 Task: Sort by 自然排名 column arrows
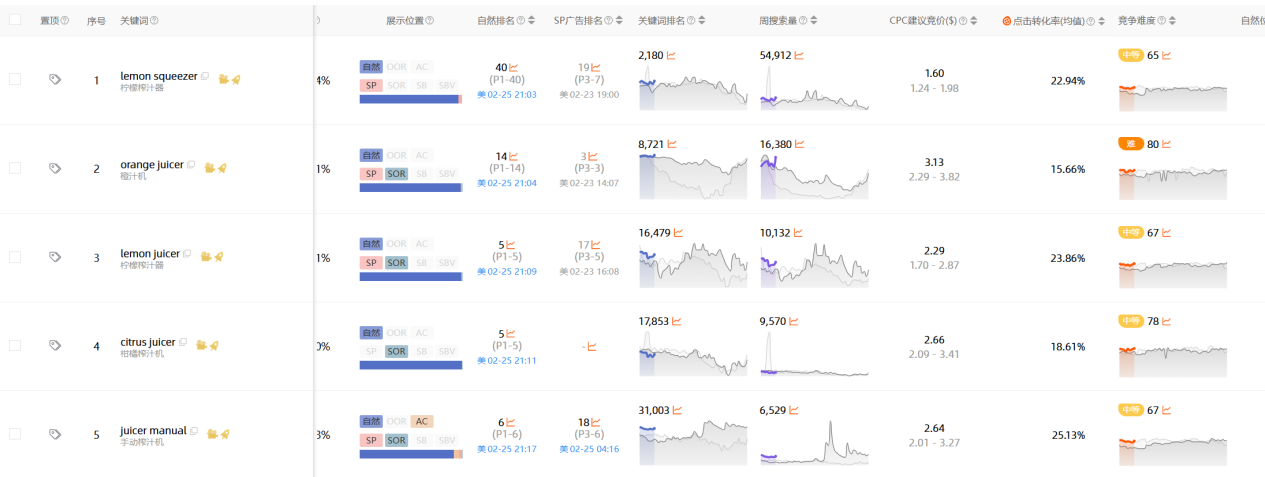point(531,21)
